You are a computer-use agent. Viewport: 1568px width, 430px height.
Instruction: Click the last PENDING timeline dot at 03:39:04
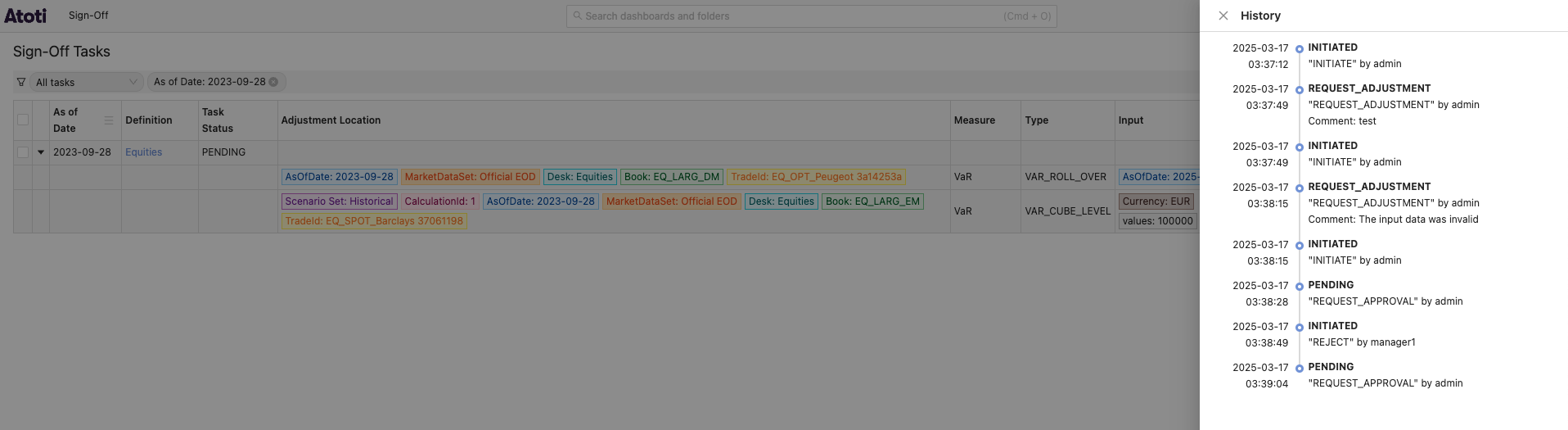[1299, 369]
